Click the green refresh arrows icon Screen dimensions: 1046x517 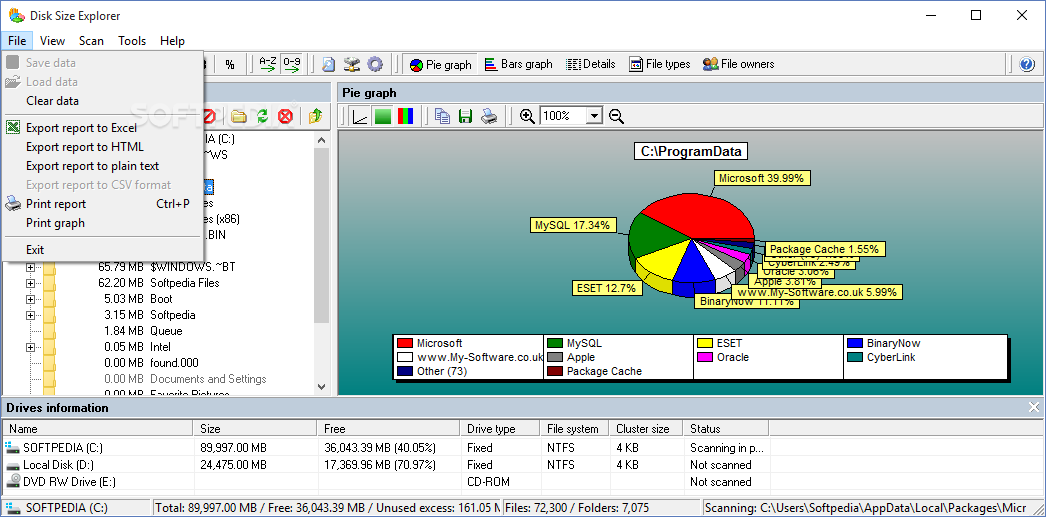click(262, 117)
